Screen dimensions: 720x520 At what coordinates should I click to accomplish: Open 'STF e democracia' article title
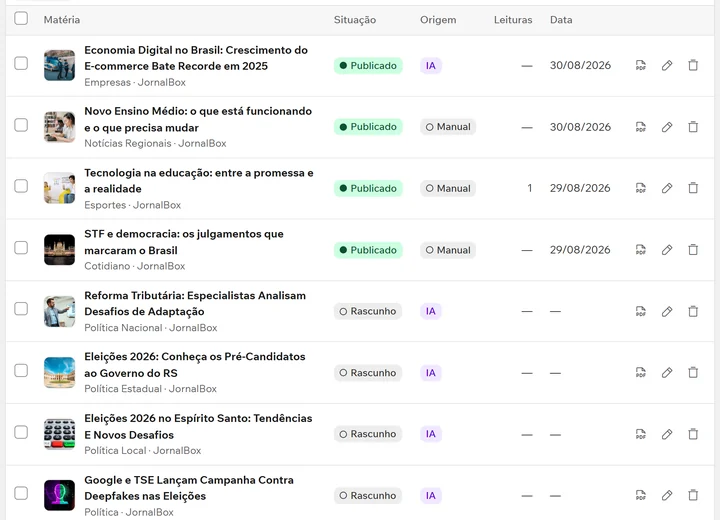coord(184,242)
